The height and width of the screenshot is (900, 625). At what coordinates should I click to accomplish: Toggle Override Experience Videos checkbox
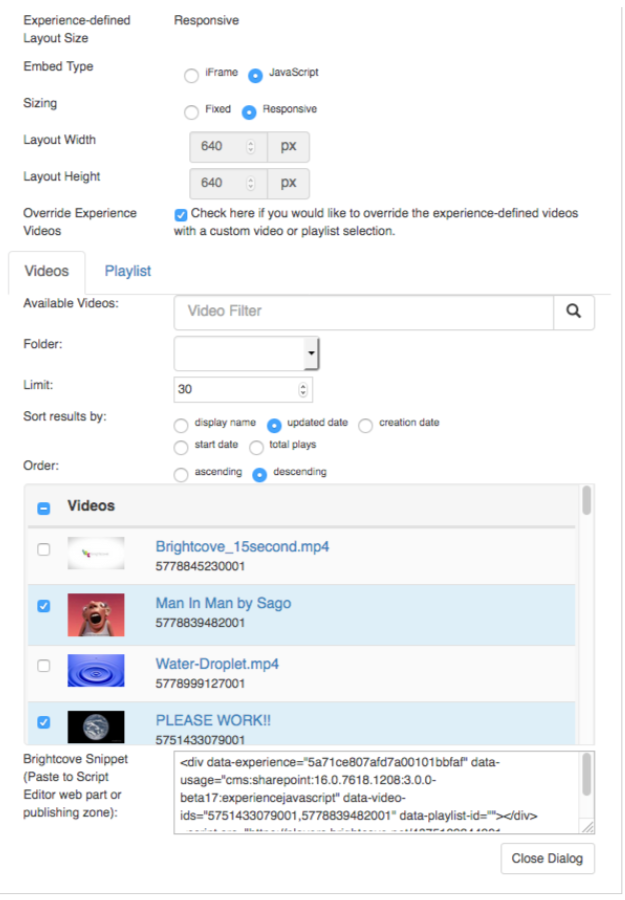(x=181, y=215)
